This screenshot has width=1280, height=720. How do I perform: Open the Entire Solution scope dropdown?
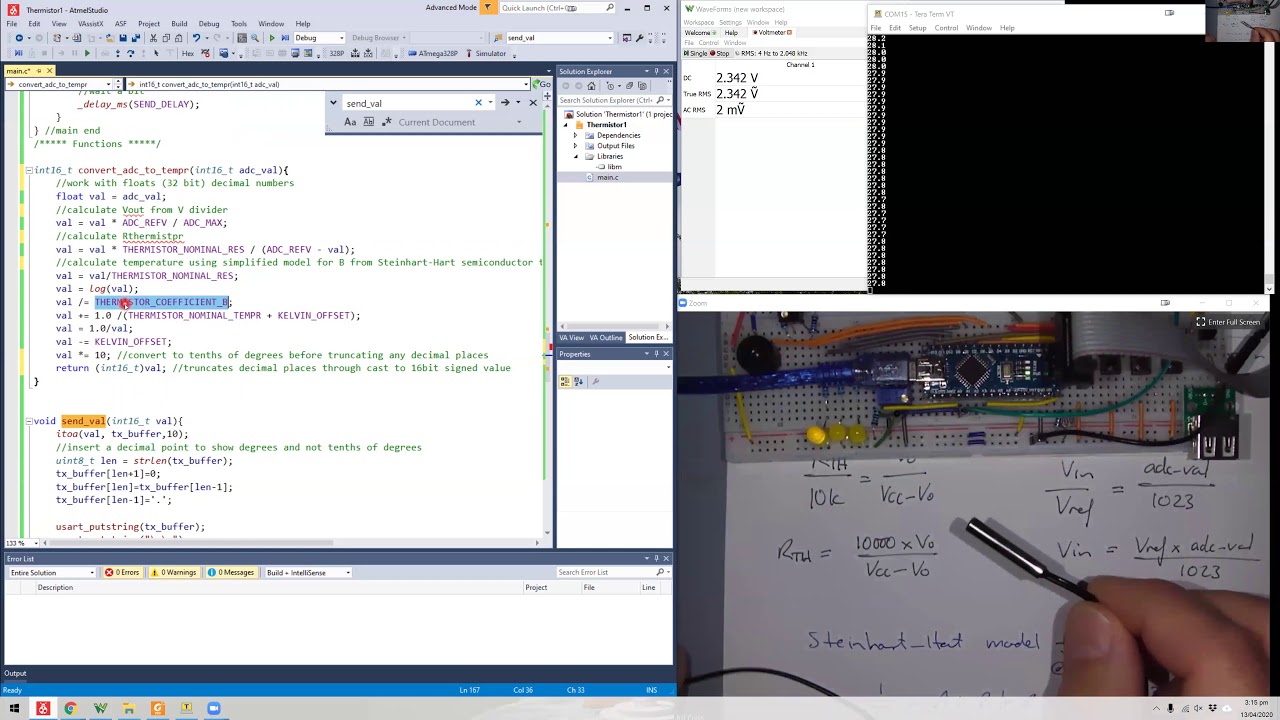(x=52, y=572)
